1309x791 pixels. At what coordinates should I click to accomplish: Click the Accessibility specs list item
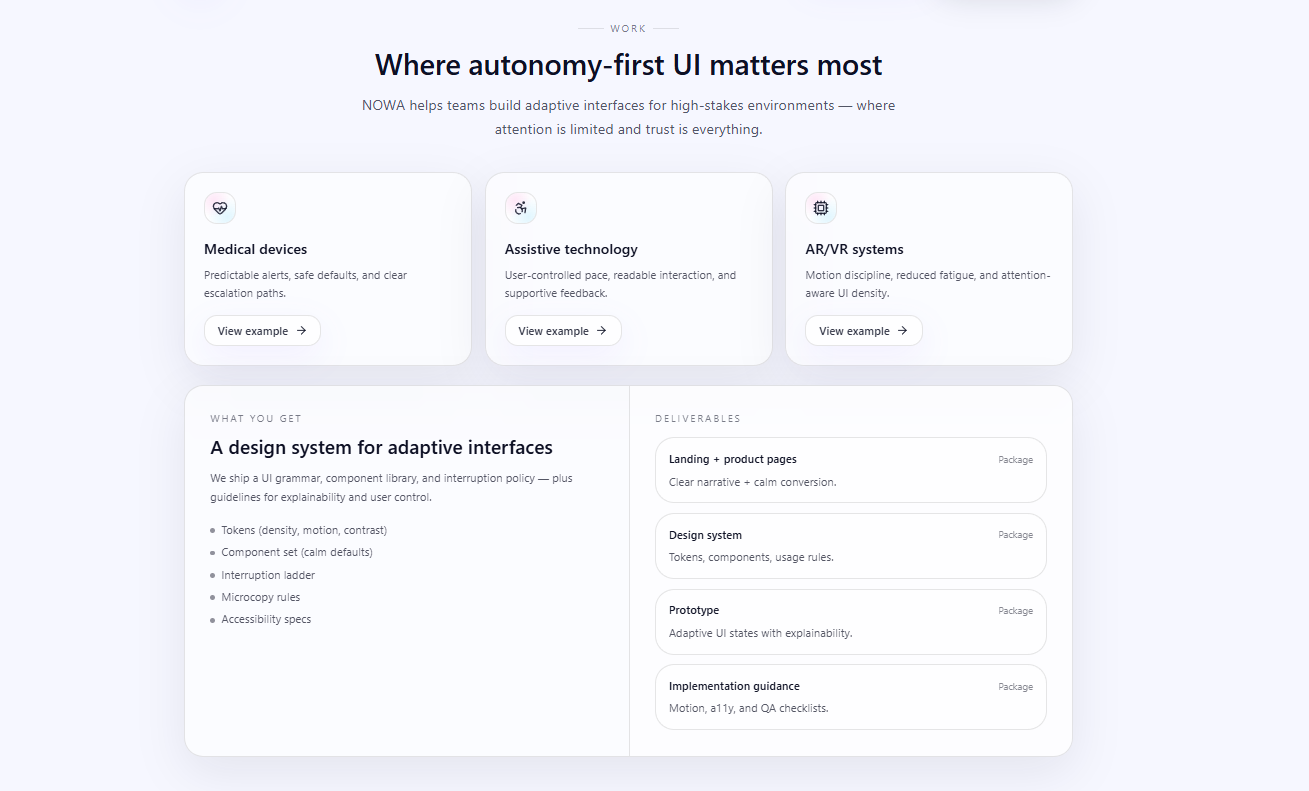tap(266, 620)
